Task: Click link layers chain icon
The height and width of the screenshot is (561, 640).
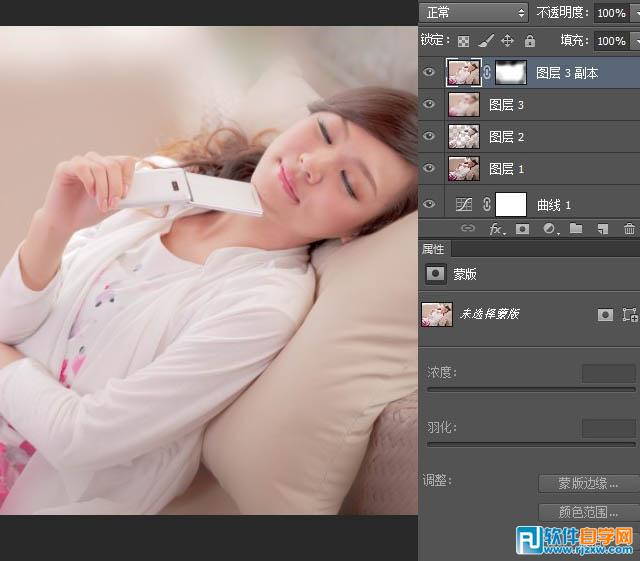Action: (x=468, y=228)
